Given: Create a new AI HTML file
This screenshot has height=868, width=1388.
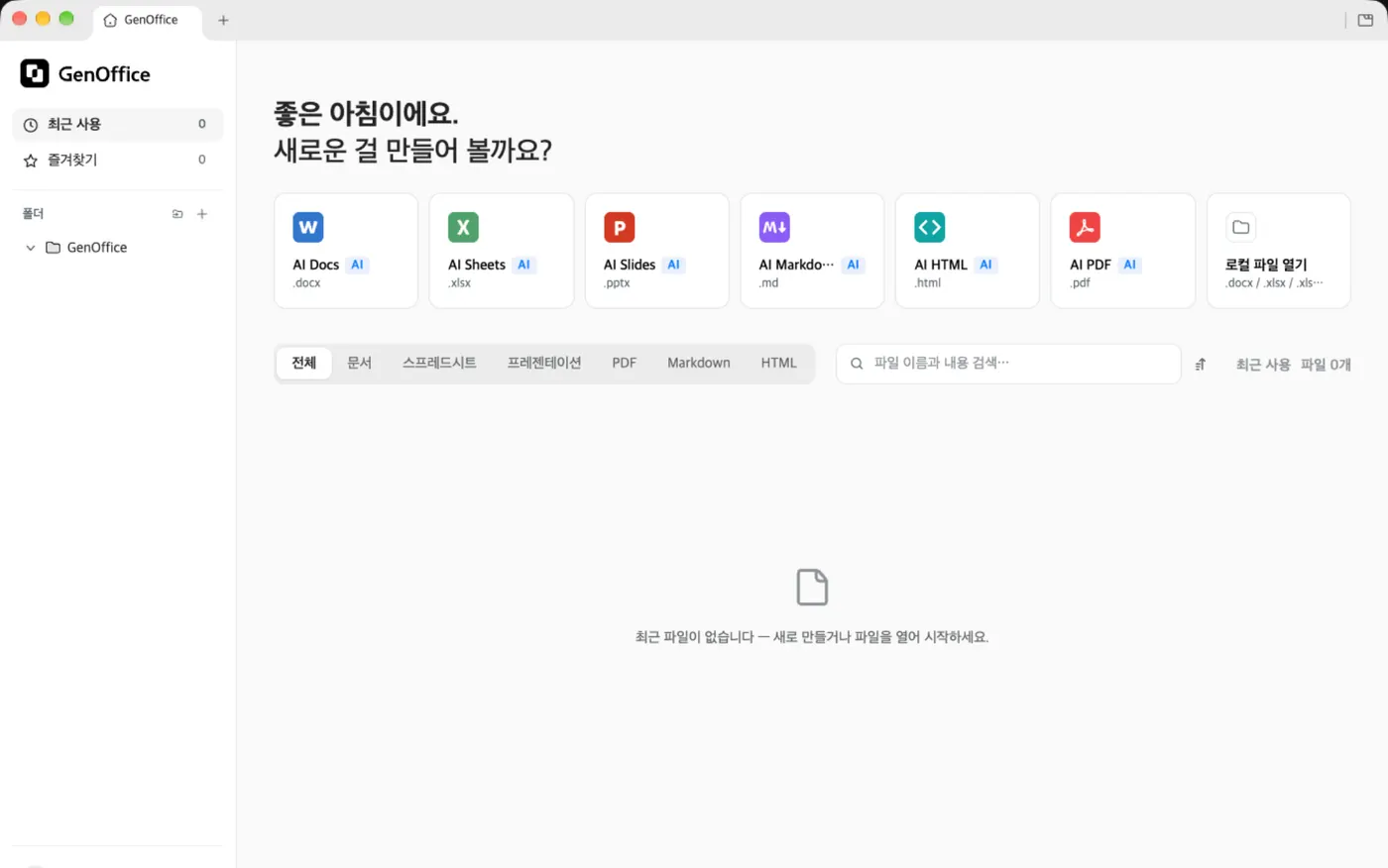Looking at the screenshot, I should [968, 251].
